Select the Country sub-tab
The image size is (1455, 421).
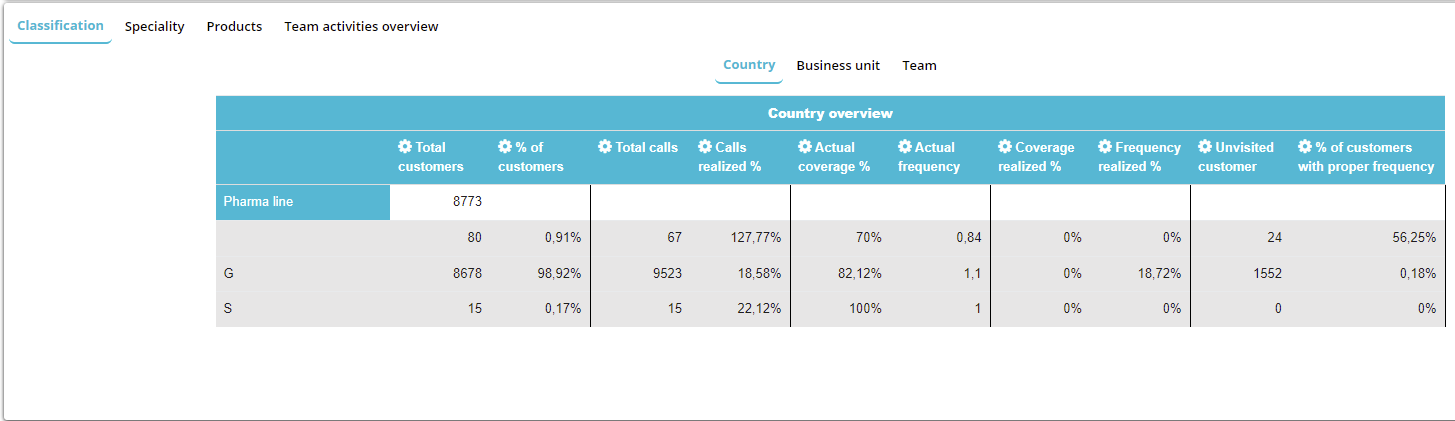click(x=749, y=65)
